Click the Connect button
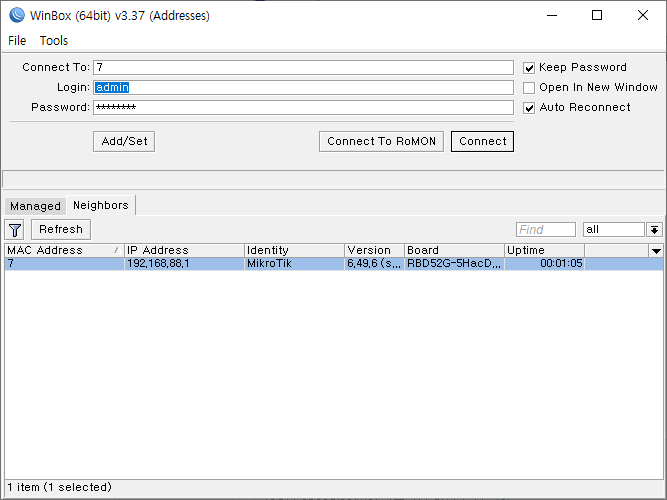Image resolution: width=667 pixels, height=500 pixels. click(x=482, y=141)
